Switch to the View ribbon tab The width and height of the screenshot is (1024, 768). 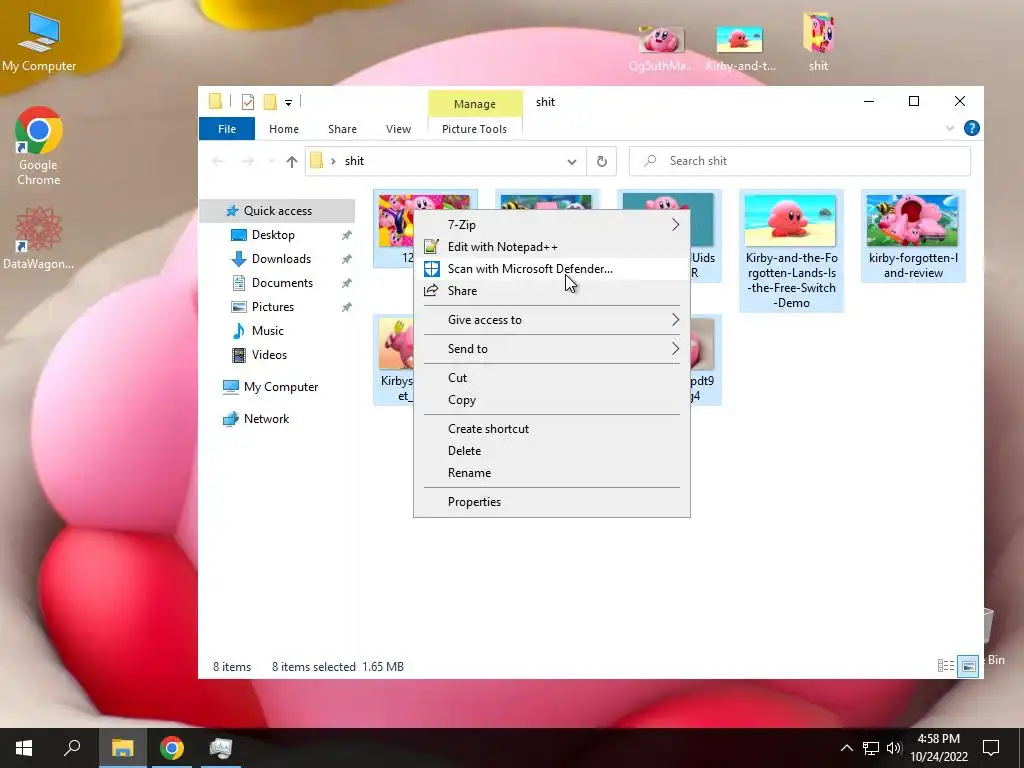coord(398,129)
